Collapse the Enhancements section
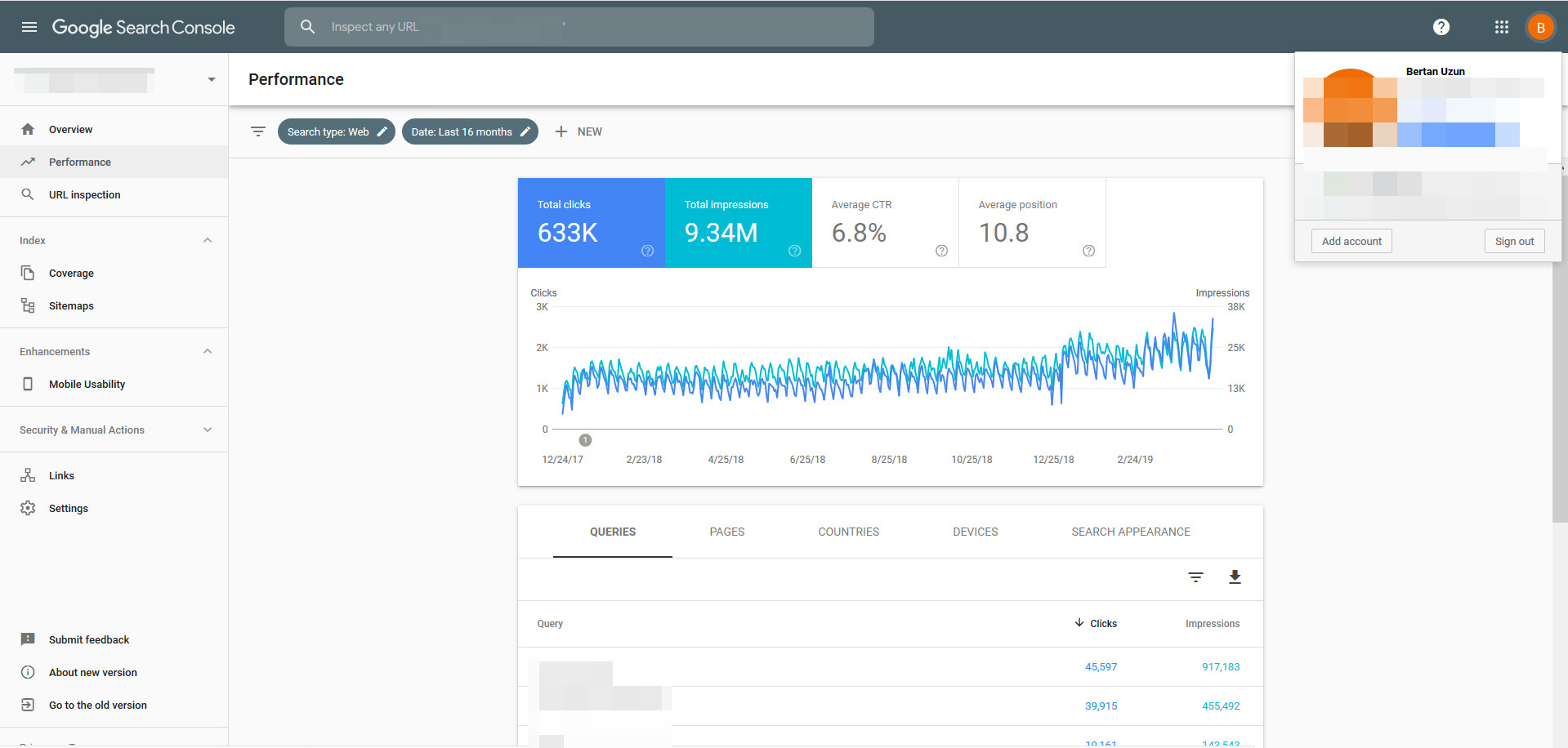The width and height of the screenshot is (1568, 748). 208,351
